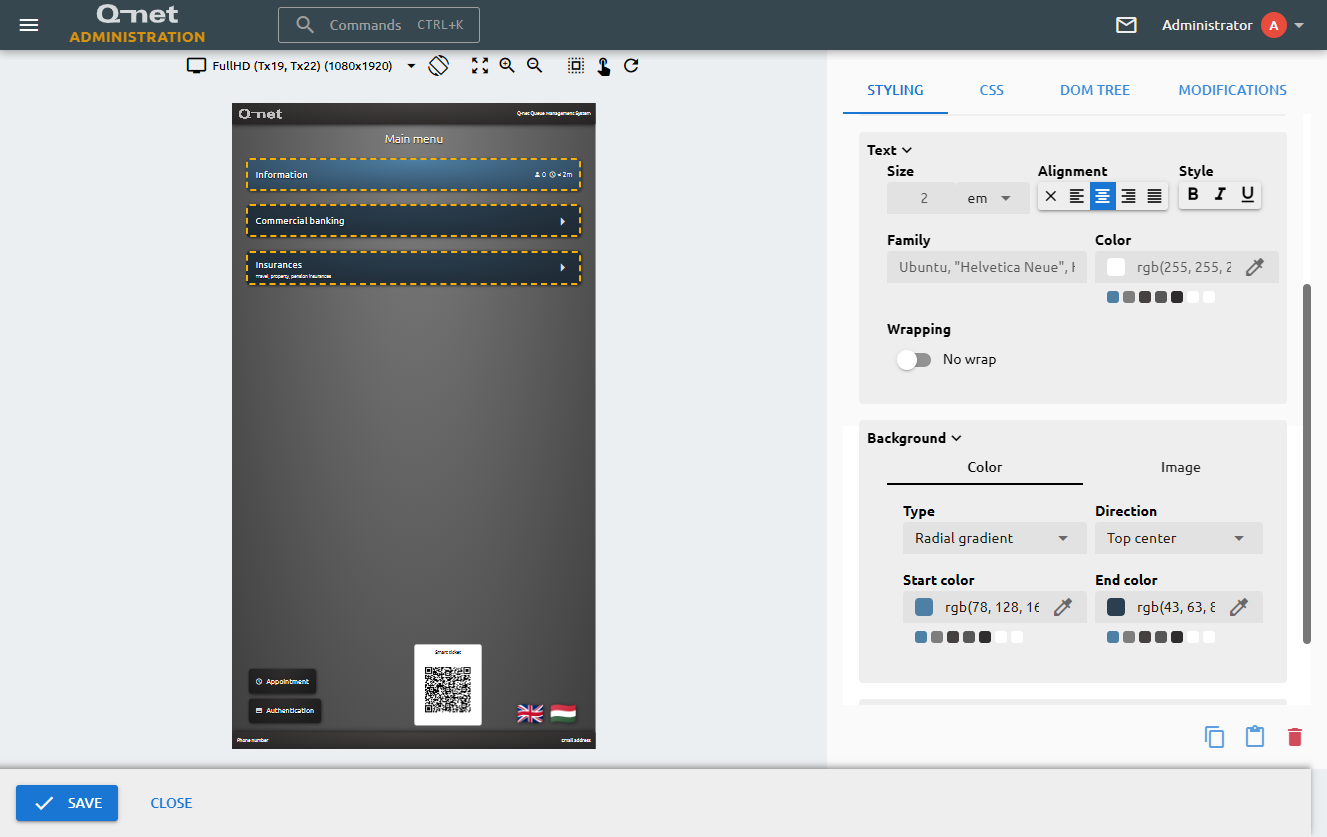
Task: Rotate the screen preview orientation
Action: click(438, 66)
